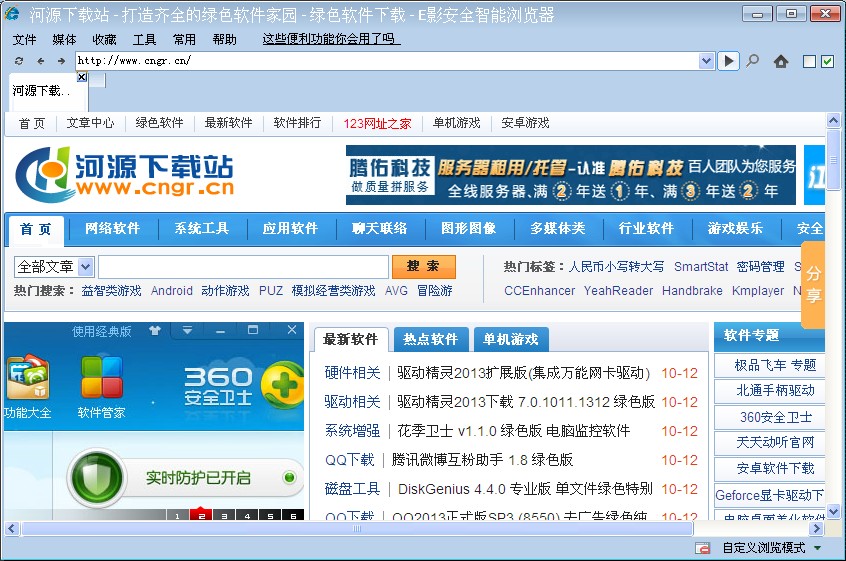Open the 媒体 menu
846x561 pixels.
64,39
